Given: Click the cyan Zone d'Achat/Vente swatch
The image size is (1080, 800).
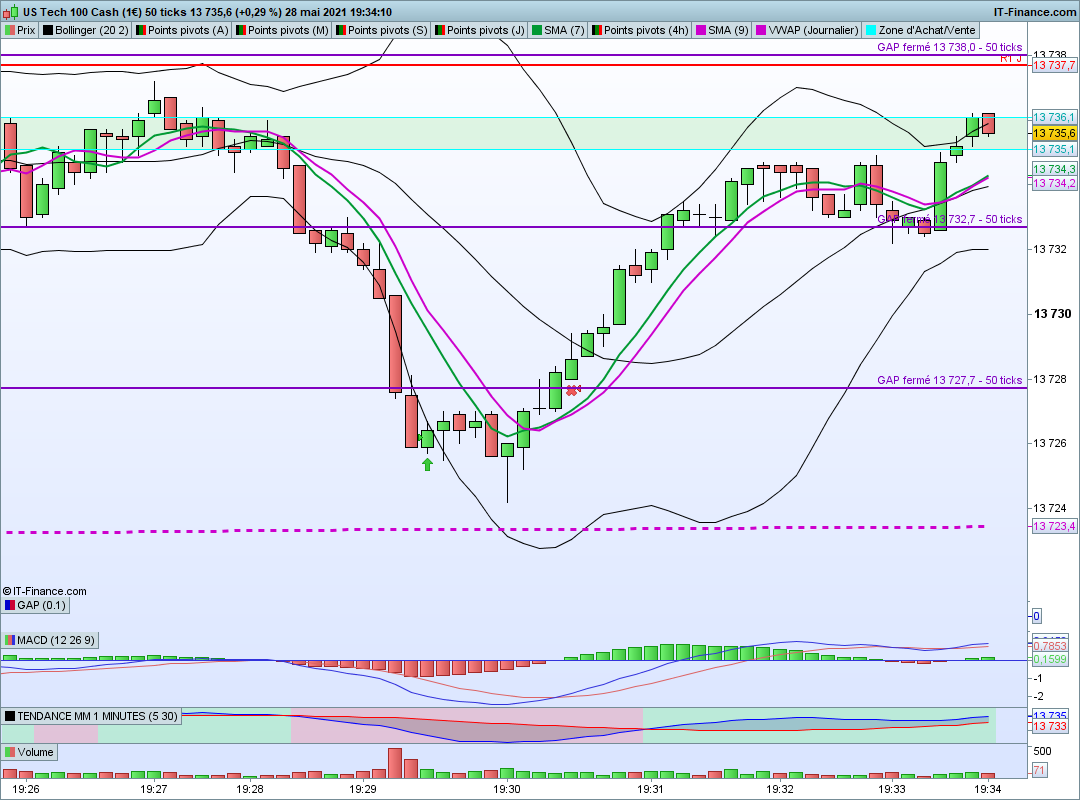Looking at the screenshot, I should tap(871, 30).
